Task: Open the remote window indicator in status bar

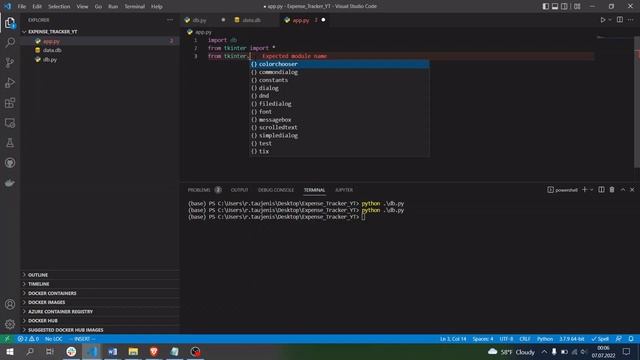Action: 7,339
